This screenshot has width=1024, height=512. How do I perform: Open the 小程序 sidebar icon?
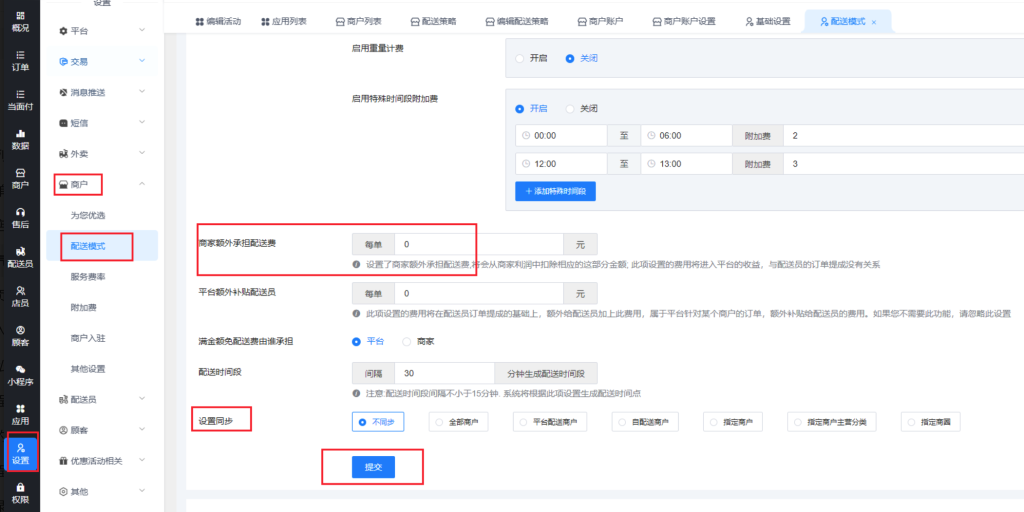pyautogui.click(x=20, y=374)
